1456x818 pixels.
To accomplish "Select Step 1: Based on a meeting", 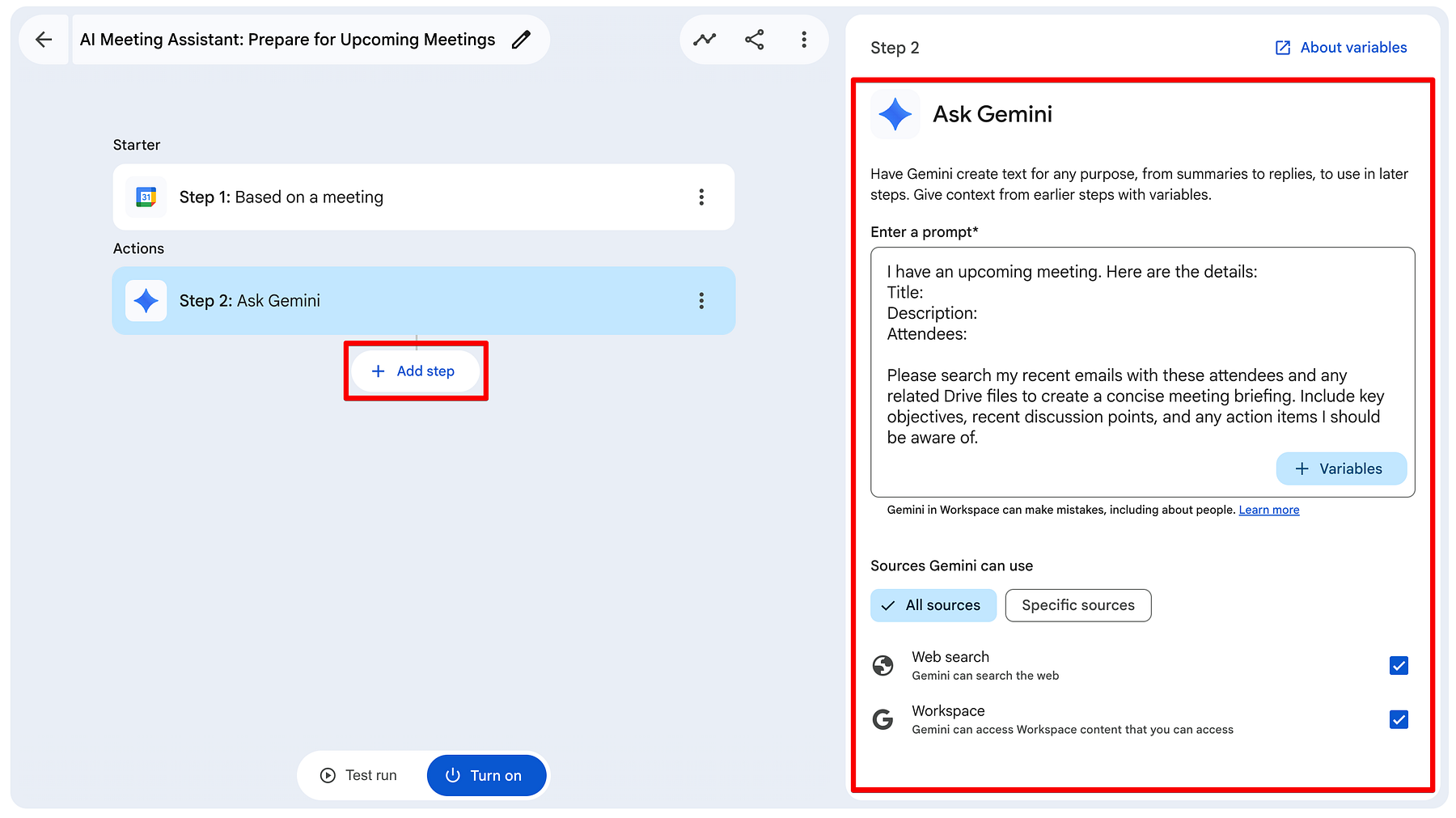I will click(424, 197).
